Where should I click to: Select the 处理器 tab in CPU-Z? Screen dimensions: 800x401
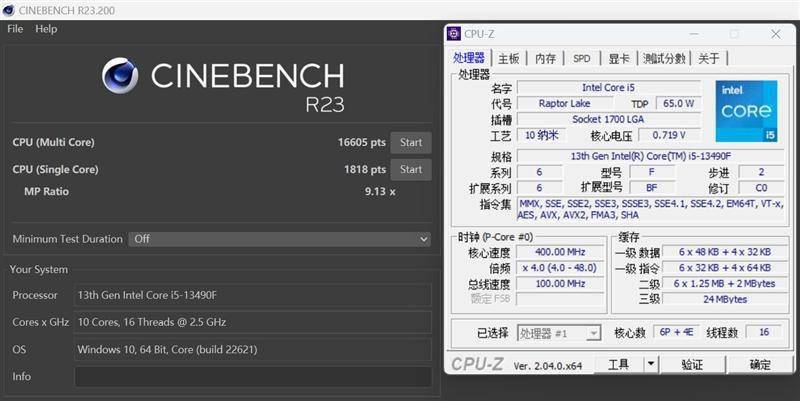click(469, 58)
